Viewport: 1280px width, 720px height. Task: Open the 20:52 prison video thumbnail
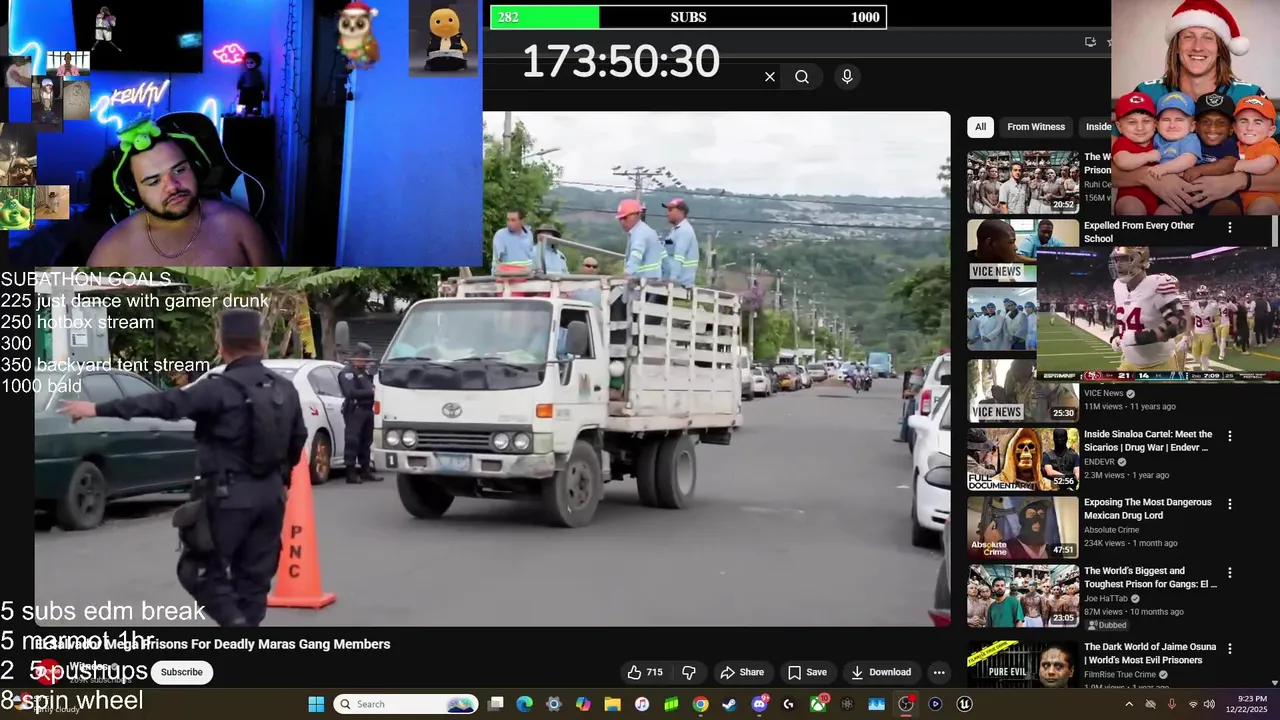pos(1023,182)
